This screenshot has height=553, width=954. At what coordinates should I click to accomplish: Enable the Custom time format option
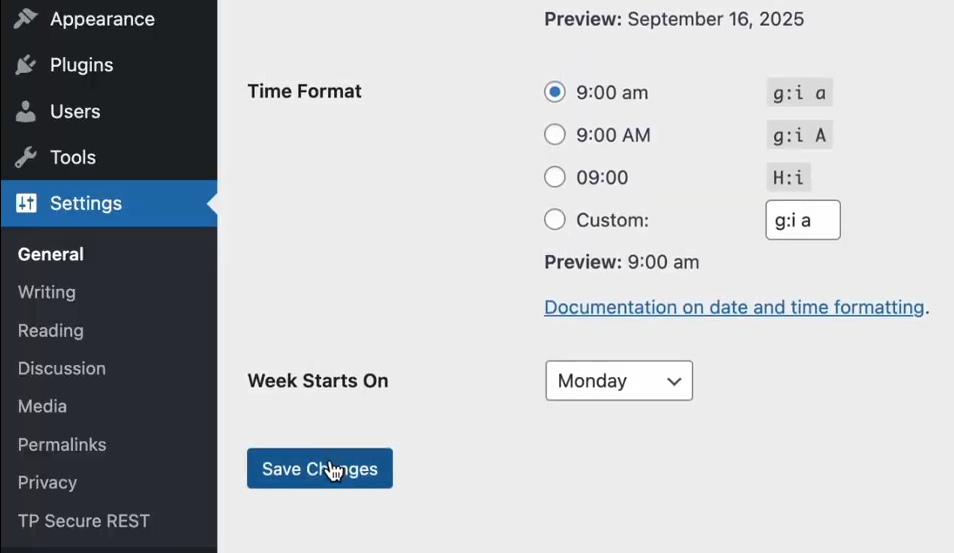click(x=555, y=219)
